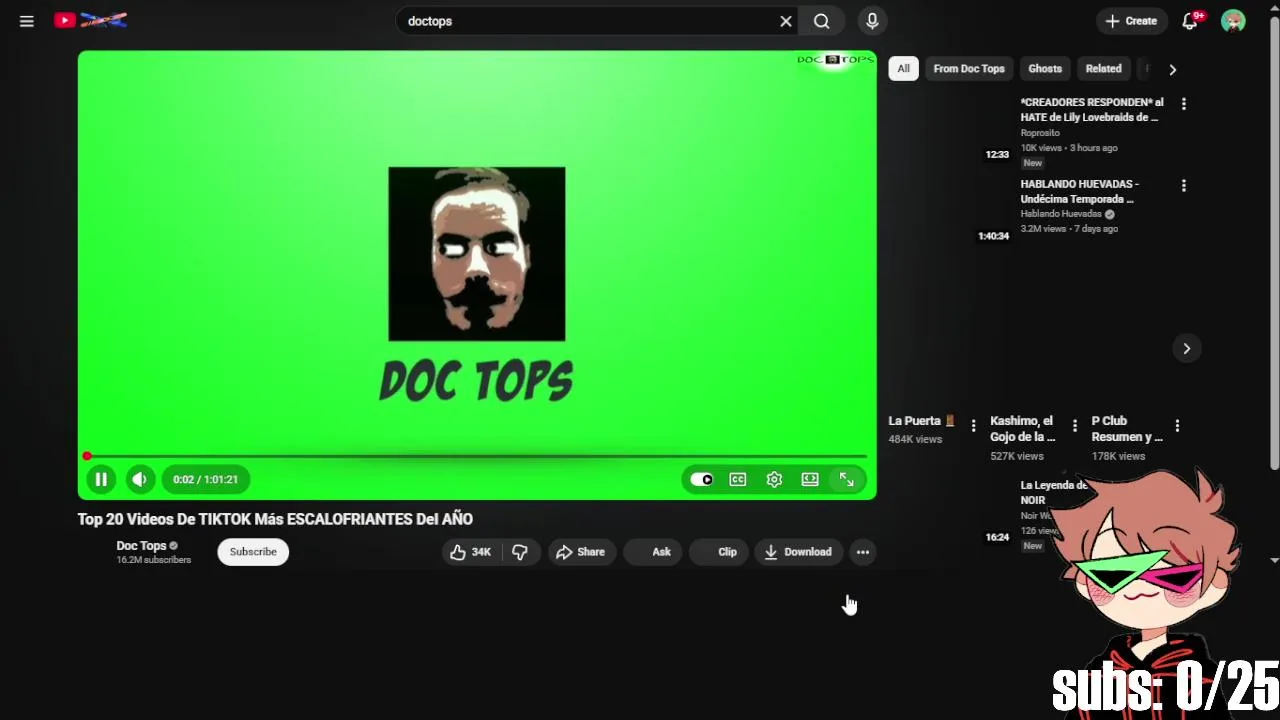
Task: Open the Hablando Huevadas channel name
Action: pos(1061,214)
